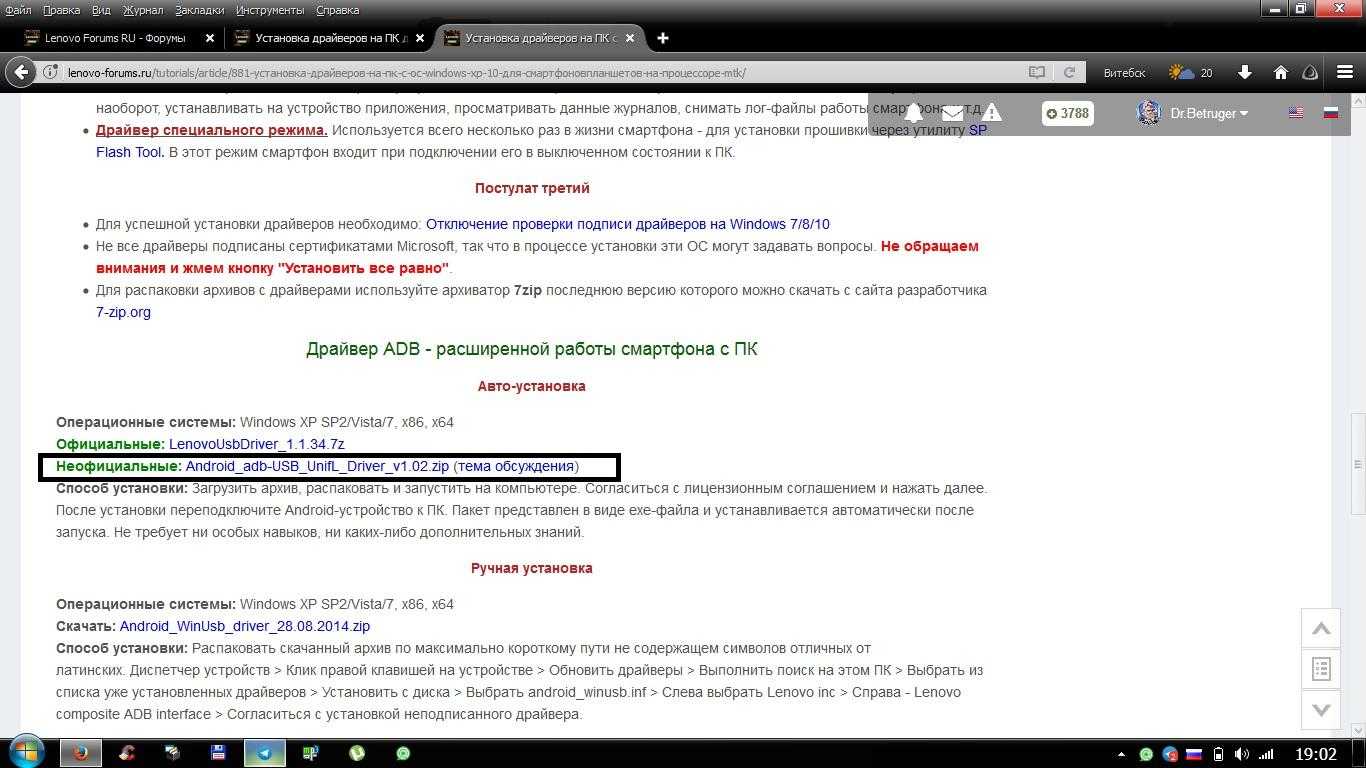Open the Журнал menu
This screenshot has height=768, width=1366.
(143, 10)
